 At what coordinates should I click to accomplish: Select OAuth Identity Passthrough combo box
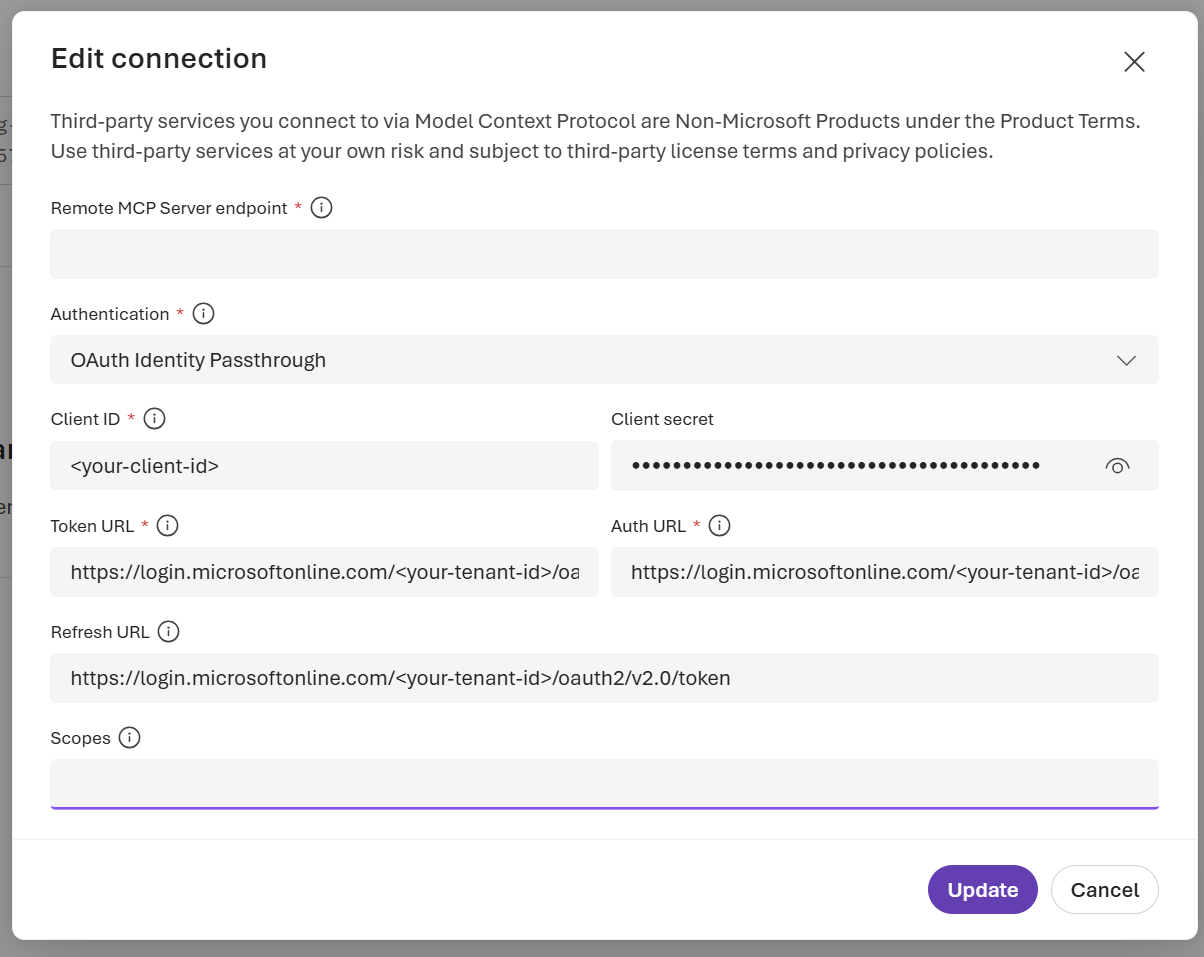(604, 360)
